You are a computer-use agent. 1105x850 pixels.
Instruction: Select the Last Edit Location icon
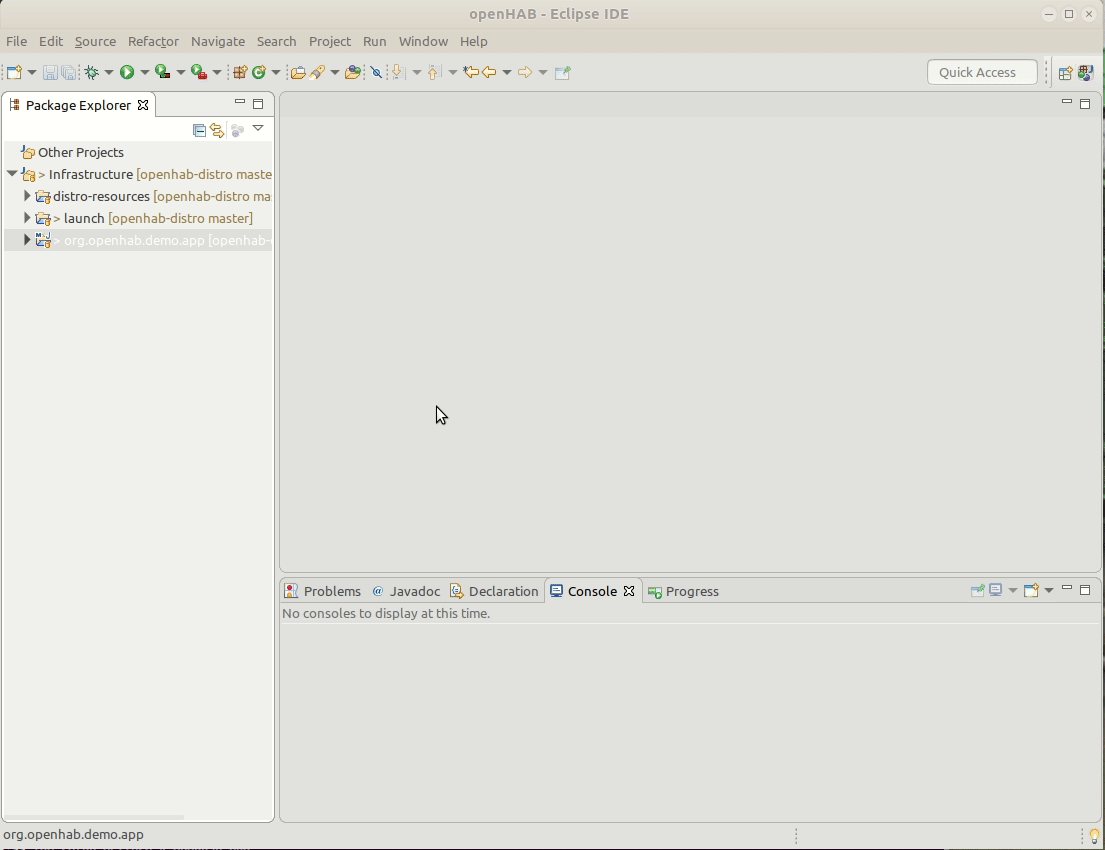pyautogui.click(x=470, y=72)
